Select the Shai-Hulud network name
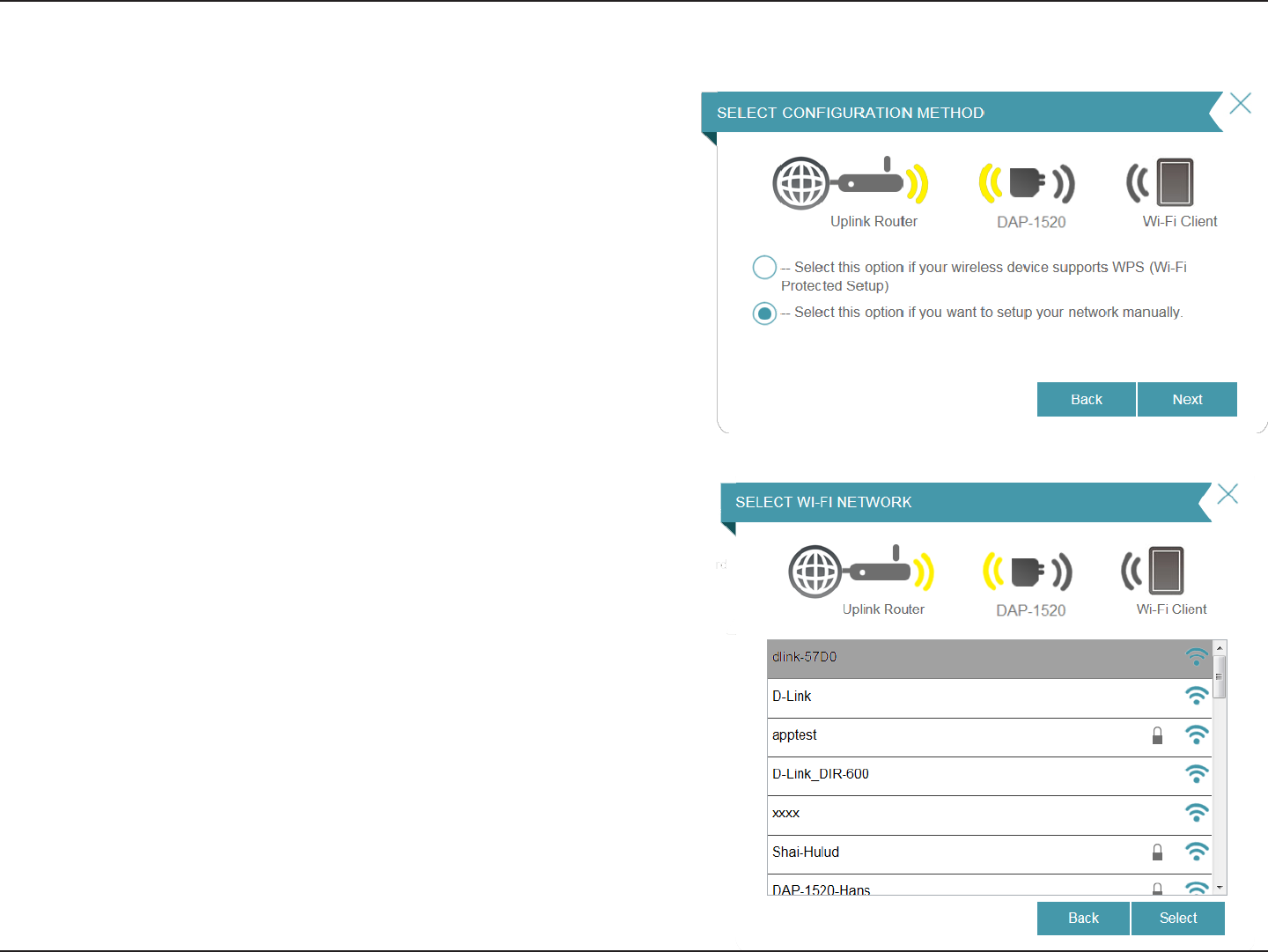Viewport: 1268px width, 952px height. 806,852
